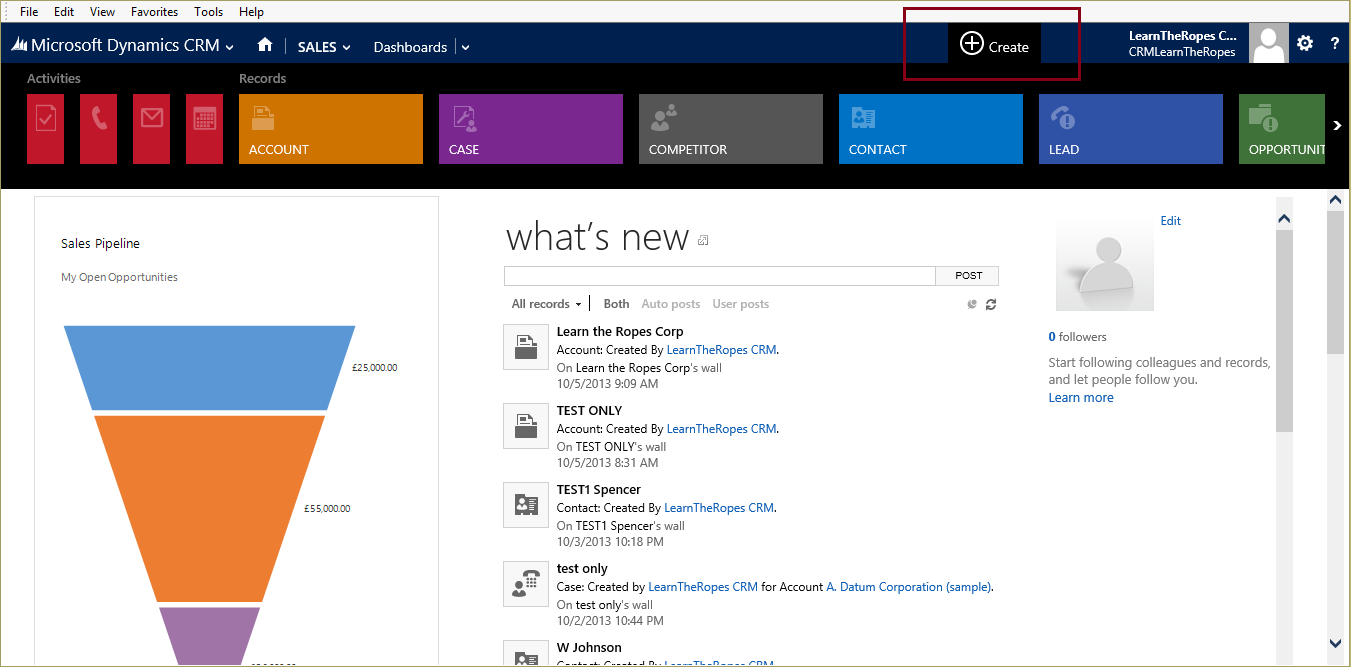Click the Create plus icon
The width and height of the screenshot is (1351, 667).
coord(972,45)
